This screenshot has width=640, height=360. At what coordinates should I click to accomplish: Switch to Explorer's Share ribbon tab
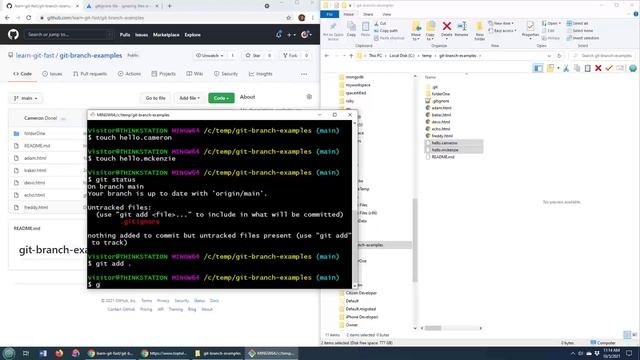[x=368, y=14]
